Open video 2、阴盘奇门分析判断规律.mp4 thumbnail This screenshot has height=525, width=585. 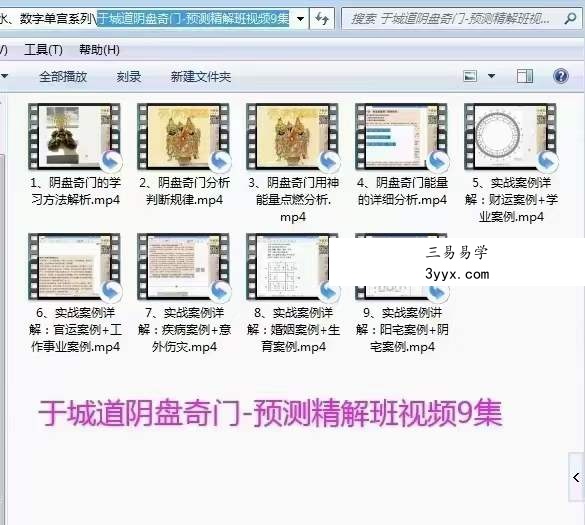tap(184, 137)
